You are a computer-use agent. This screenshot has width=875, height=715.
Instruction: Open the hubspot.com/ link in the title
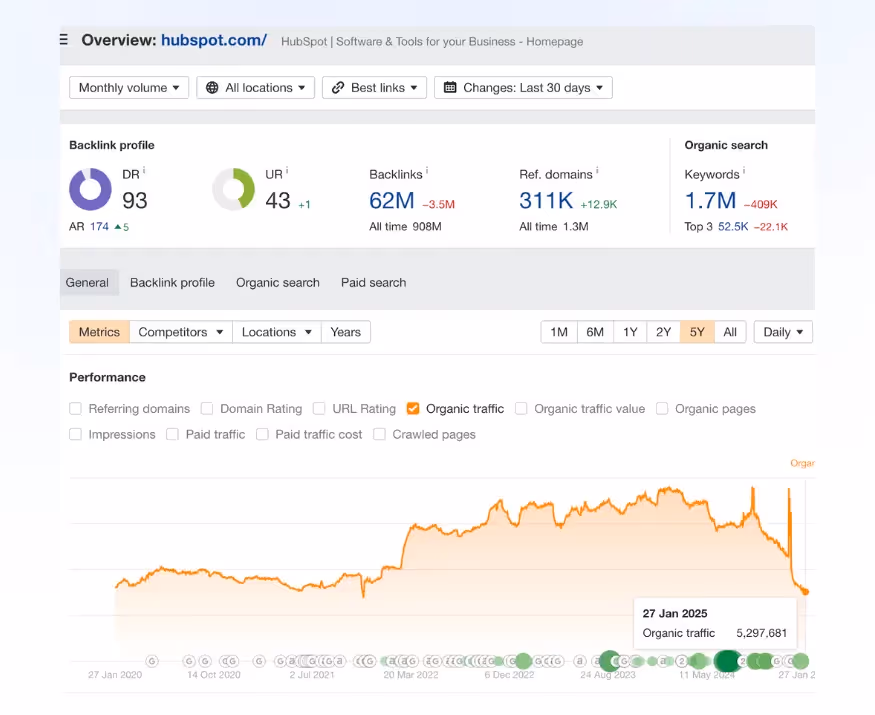click(214, 40)
